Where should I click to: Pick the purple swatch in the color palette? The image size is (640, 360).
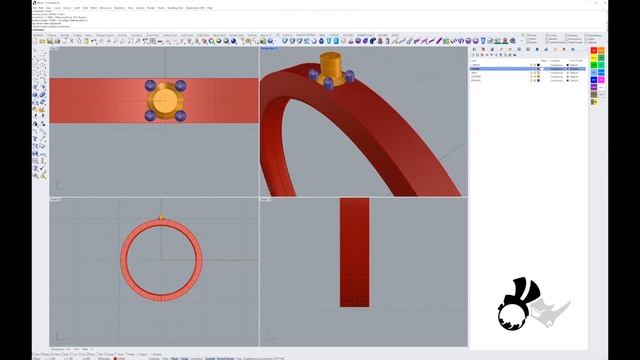click(x=594, y=87)
